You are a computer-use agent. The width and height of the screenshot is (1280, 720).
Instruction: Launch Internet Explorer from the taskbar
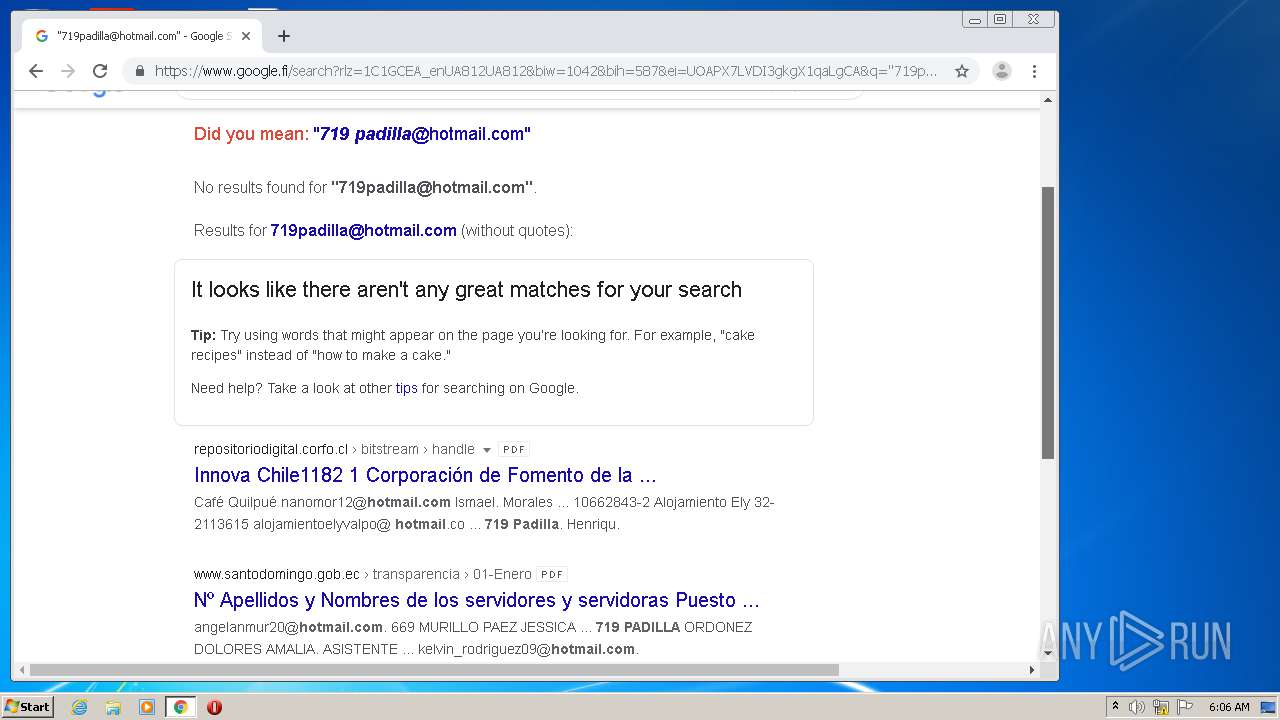(x=79, y=707)
